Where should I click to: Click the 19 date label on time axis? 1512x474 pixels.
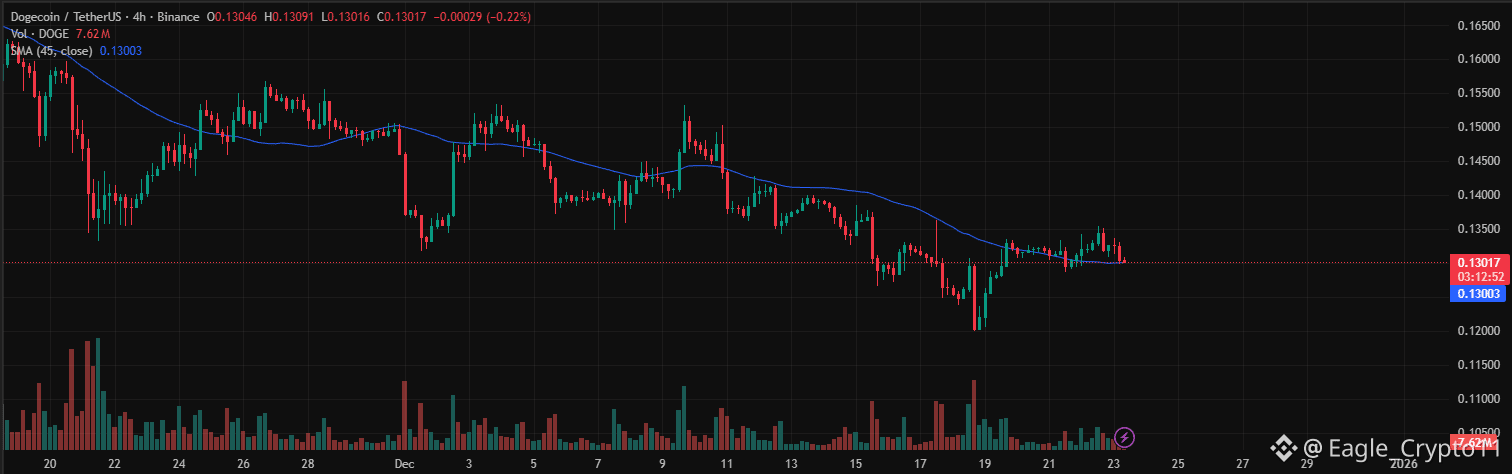click(985, 464)
